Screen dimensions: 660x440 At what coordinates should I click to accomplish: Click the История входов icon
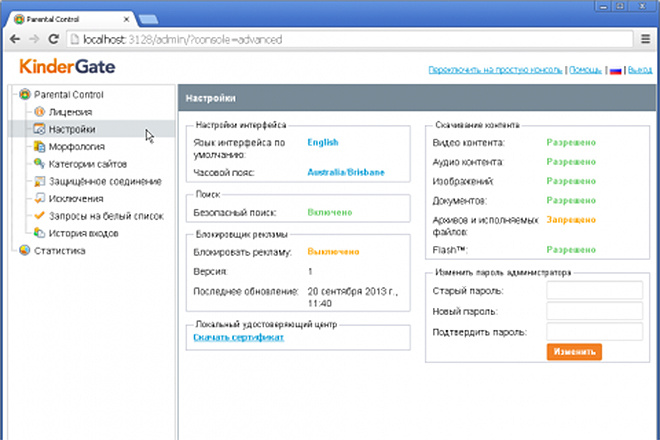tap(40, 233)
